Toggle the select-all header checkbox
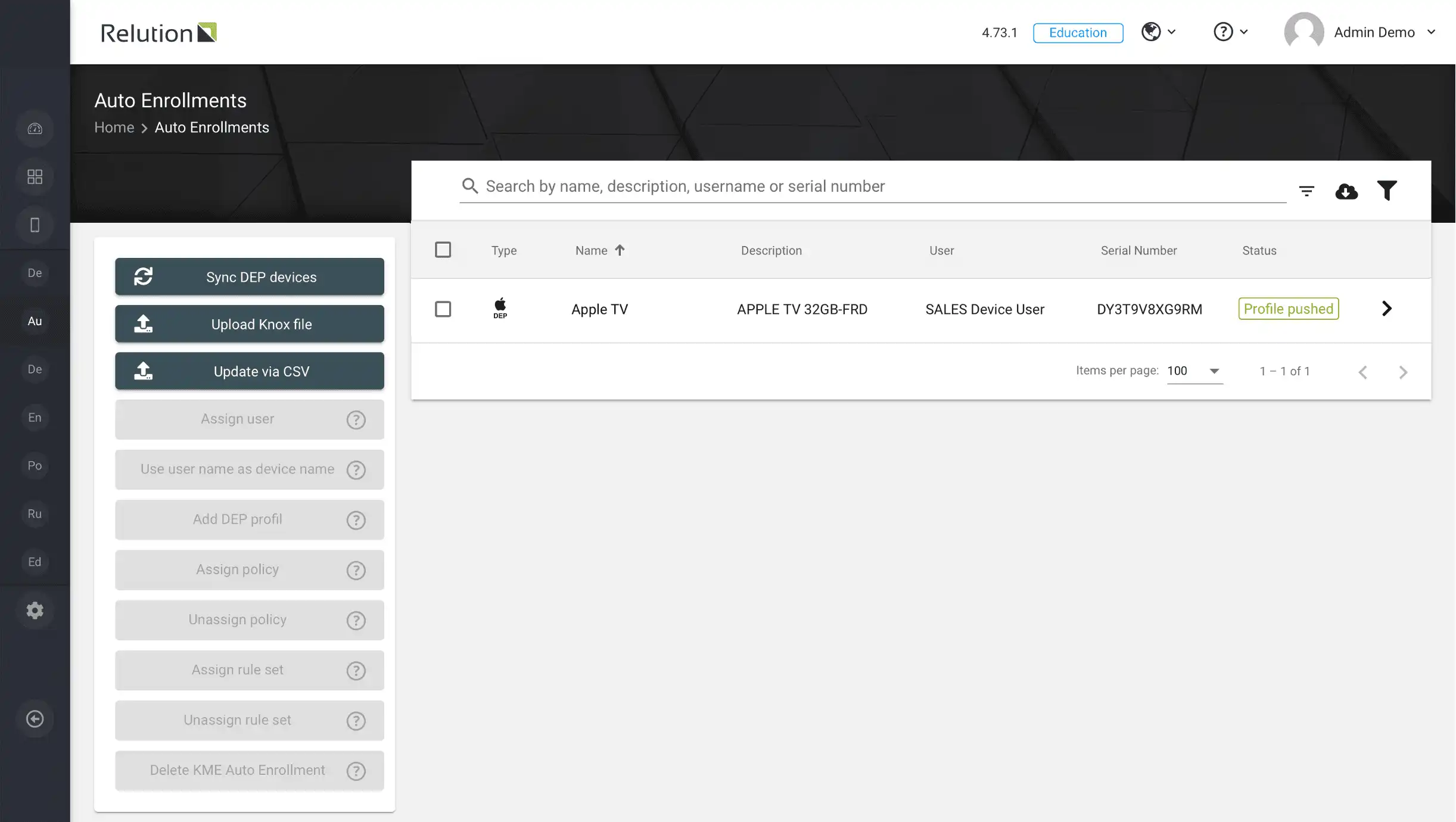The height and width of the screenshot is (822, 1456). coord(443,250)
